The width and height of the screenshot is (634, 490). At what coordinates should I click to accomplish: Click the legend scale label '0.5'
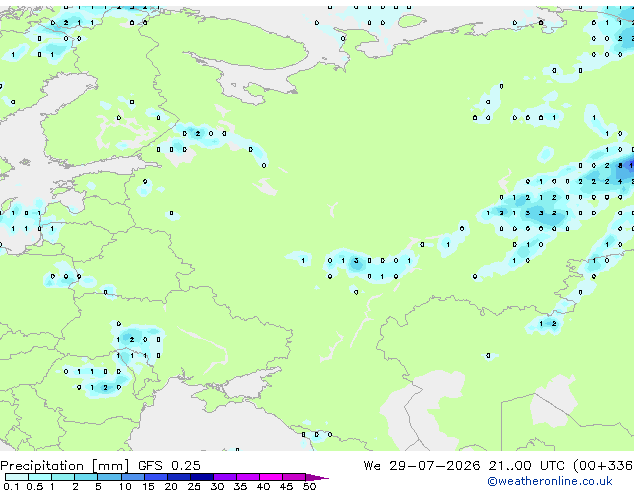coord(35,486)
